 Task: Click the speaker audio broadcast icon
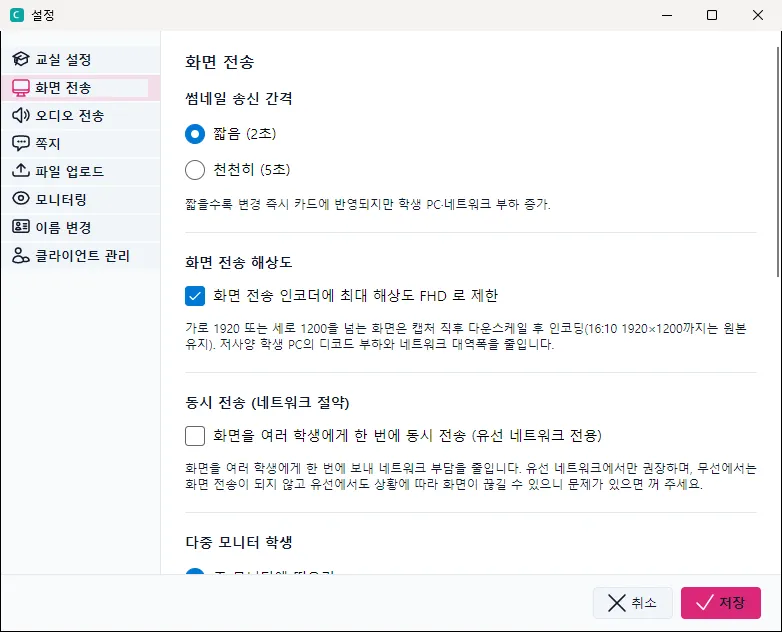click(x=20, y=116)
